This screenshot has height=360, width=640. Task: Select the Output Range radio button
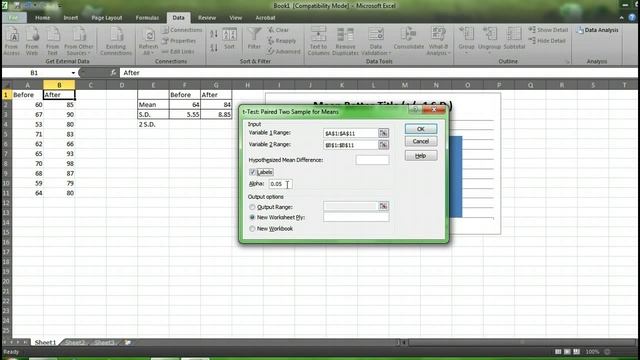pyautogui.click(x=252, y=207)
